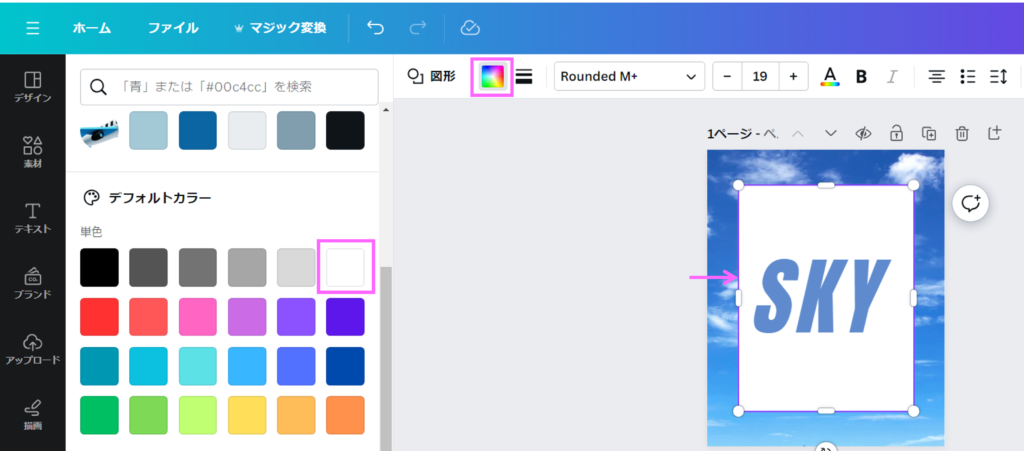Click the cloud save status icon
Screen dimensions: 1024x451
470,28
